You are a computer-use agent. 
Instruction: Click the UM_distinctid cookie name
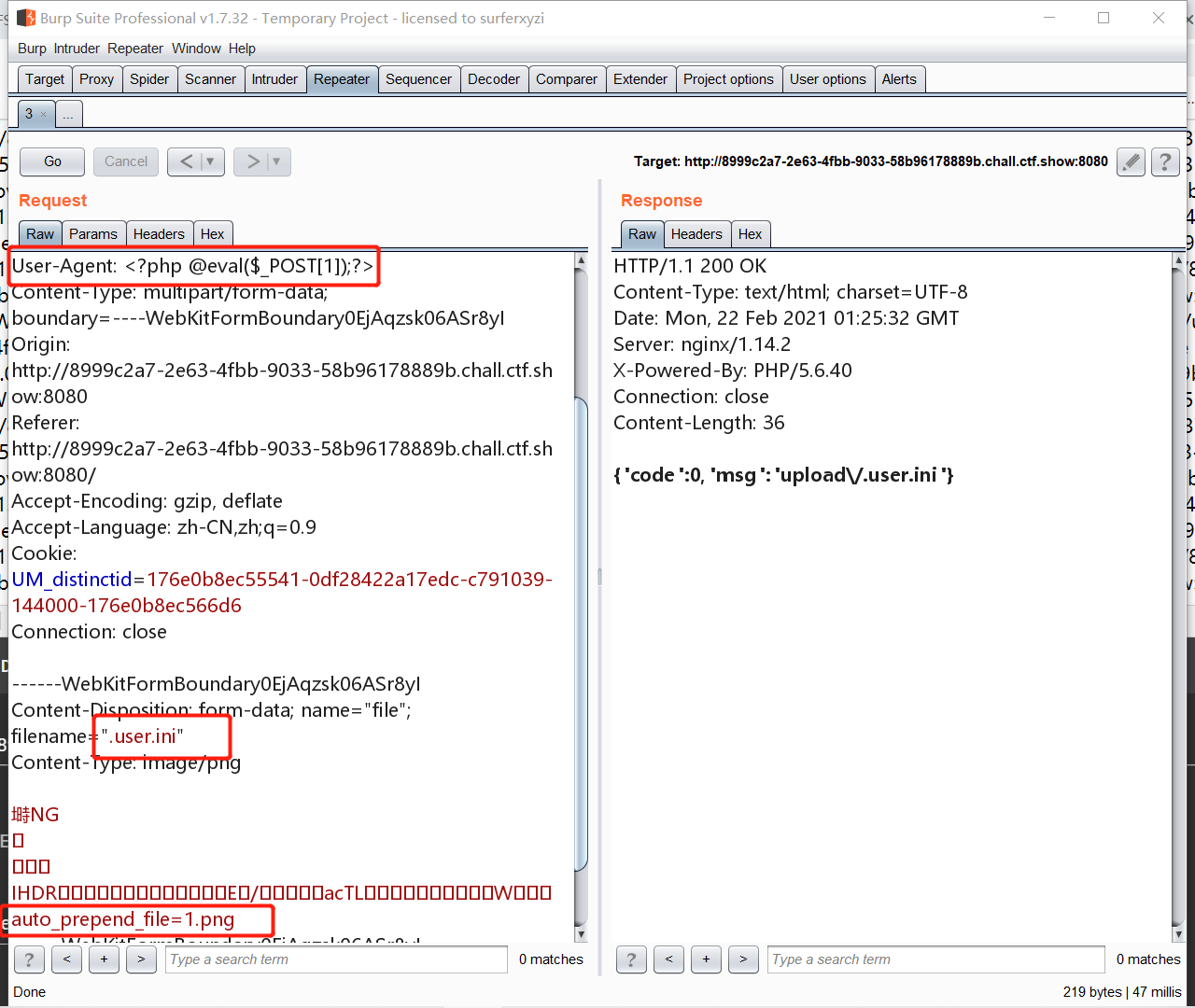pyautogui.click(x=72, y=580)
